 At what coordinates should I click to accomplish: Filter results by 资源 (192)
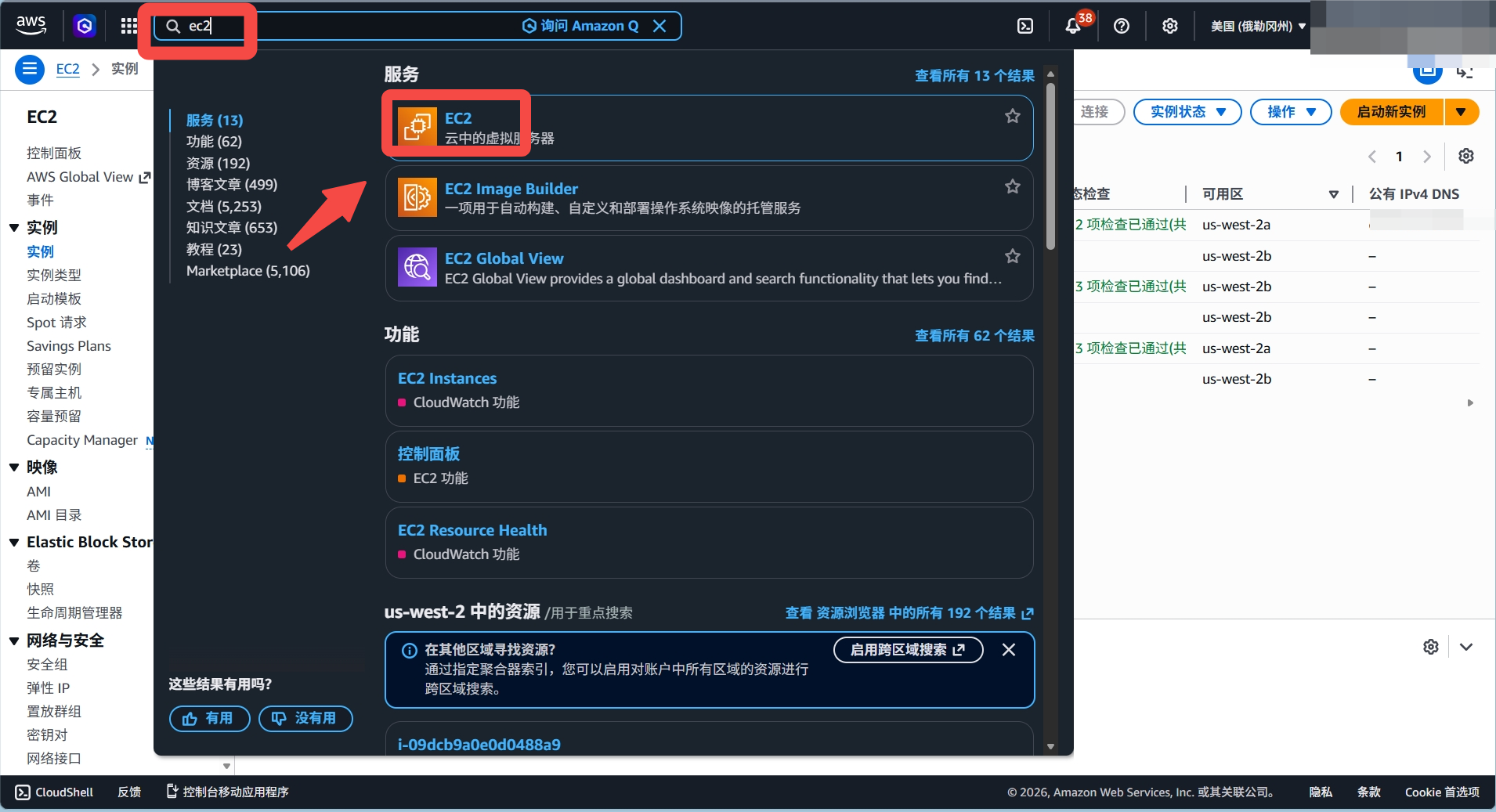point(218,163)
